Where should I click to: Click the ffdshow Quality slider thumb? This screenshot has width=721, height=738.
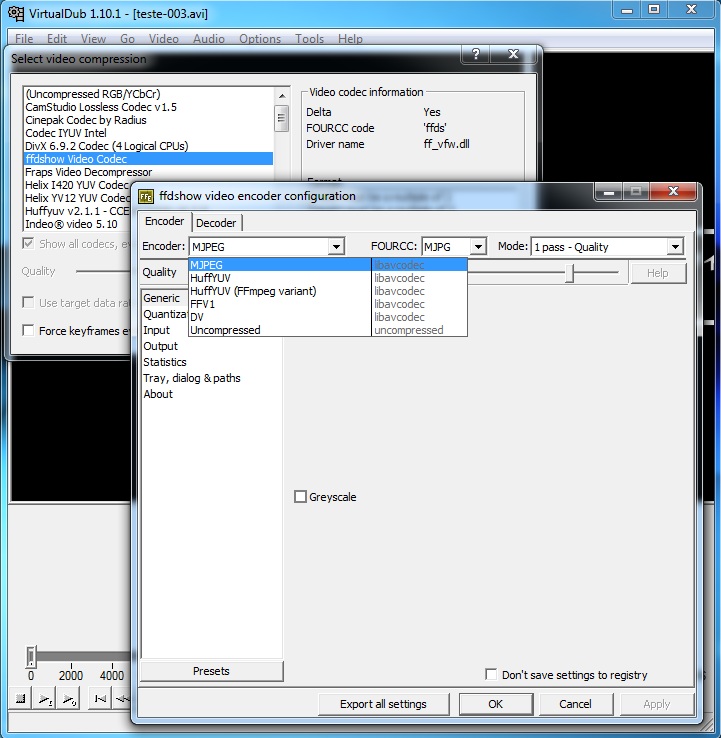pyautogui.click(x=569, y=273)
